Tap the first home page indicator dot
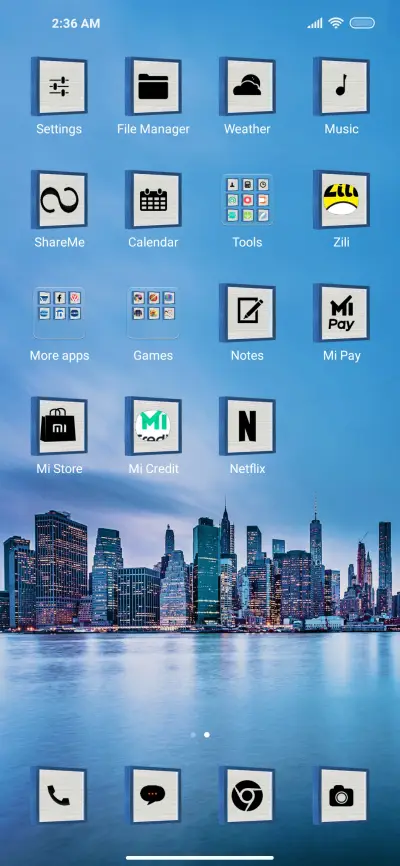The width and height of the screenshot is (400, 866). coord(193,735)
